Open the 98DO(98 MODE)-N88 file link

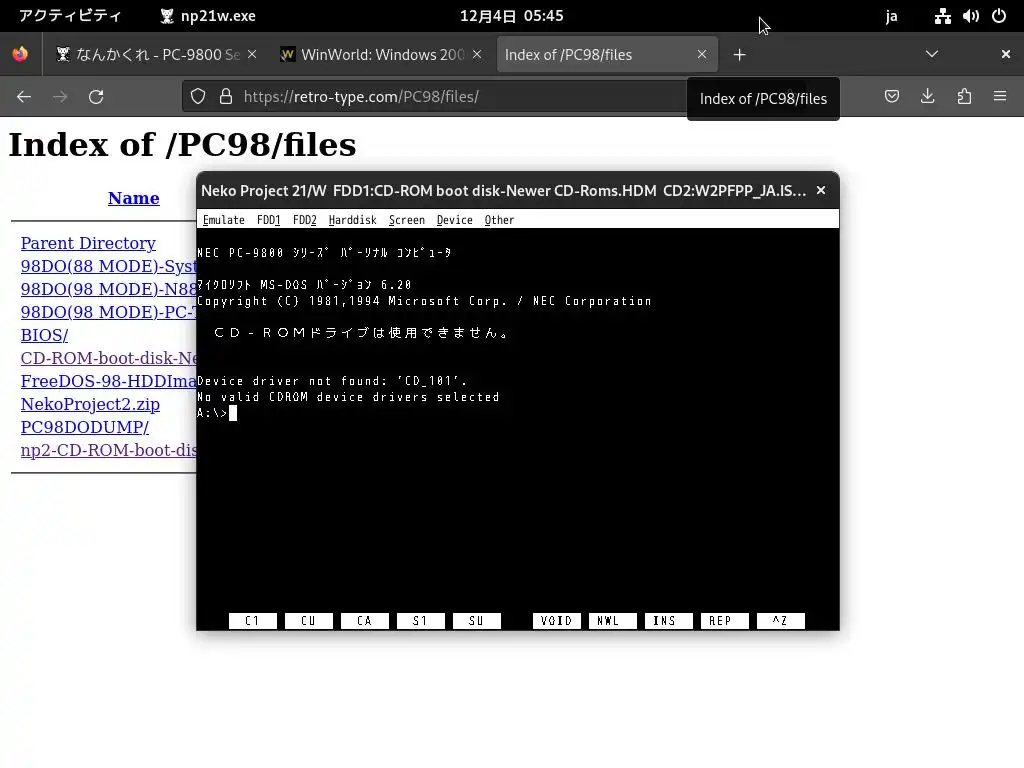108,289
